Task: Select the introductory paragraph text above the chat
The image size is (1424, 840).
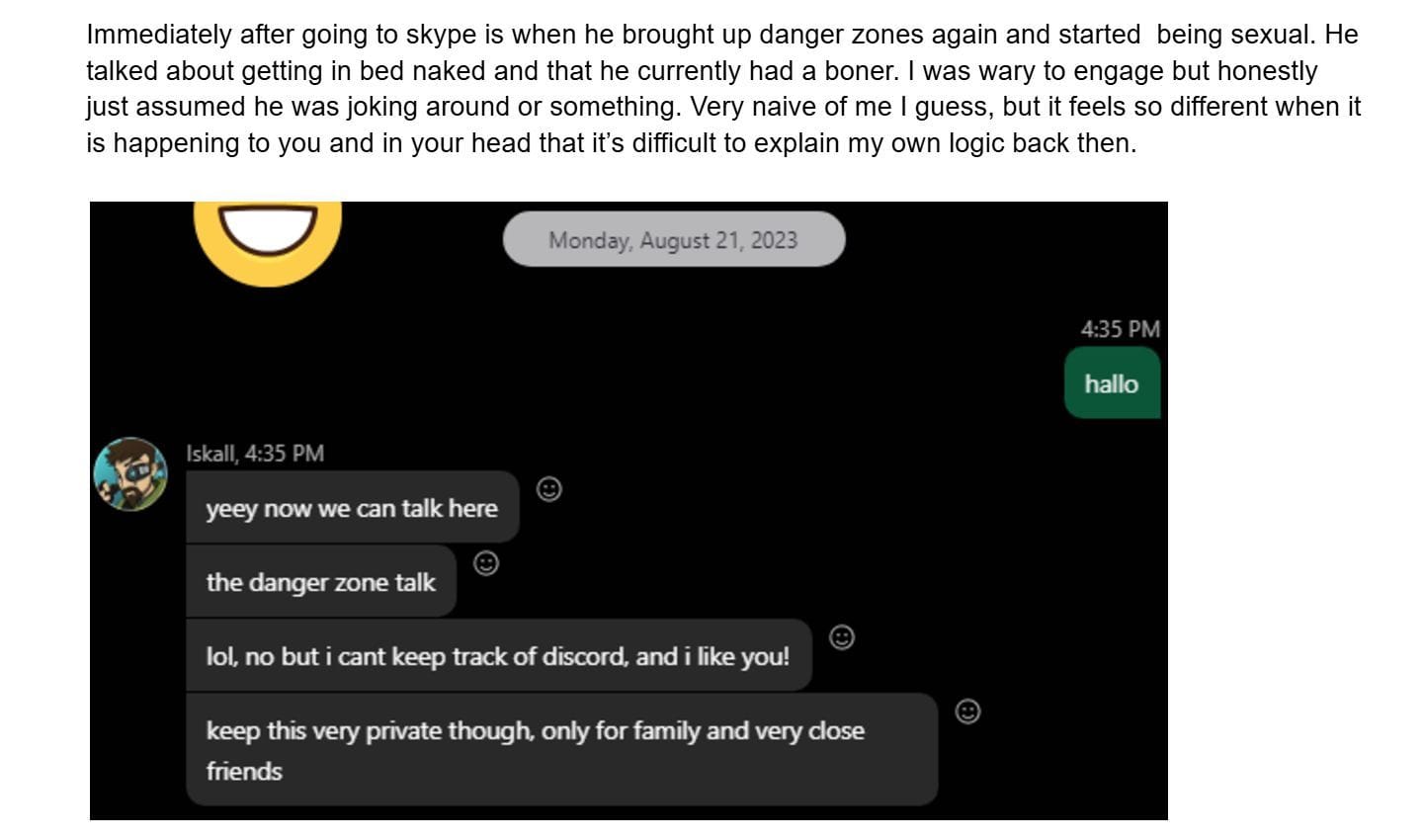Action: [721, 89]
